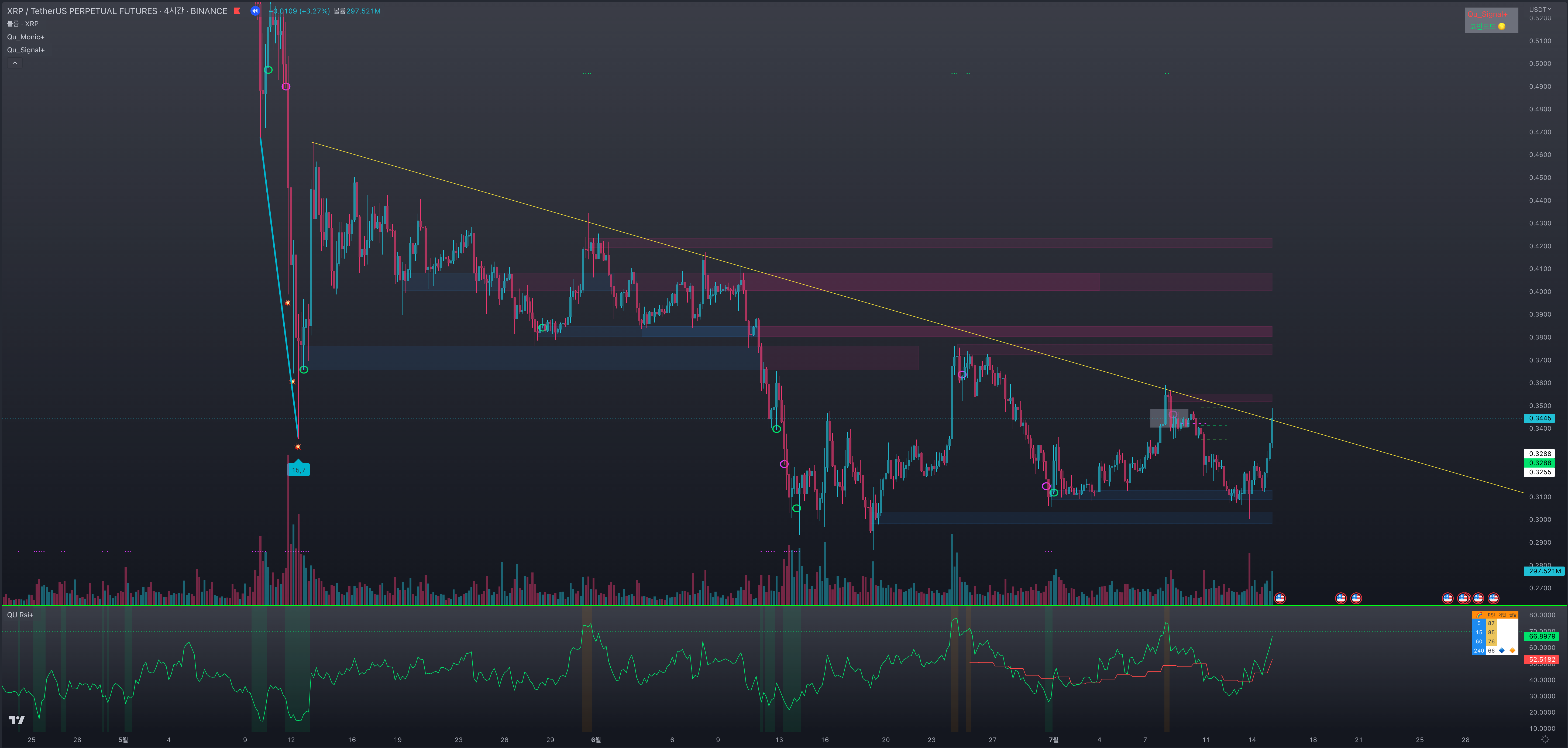
Task: Click the TradingView logo in RSI pane
Action: point(16,720)
